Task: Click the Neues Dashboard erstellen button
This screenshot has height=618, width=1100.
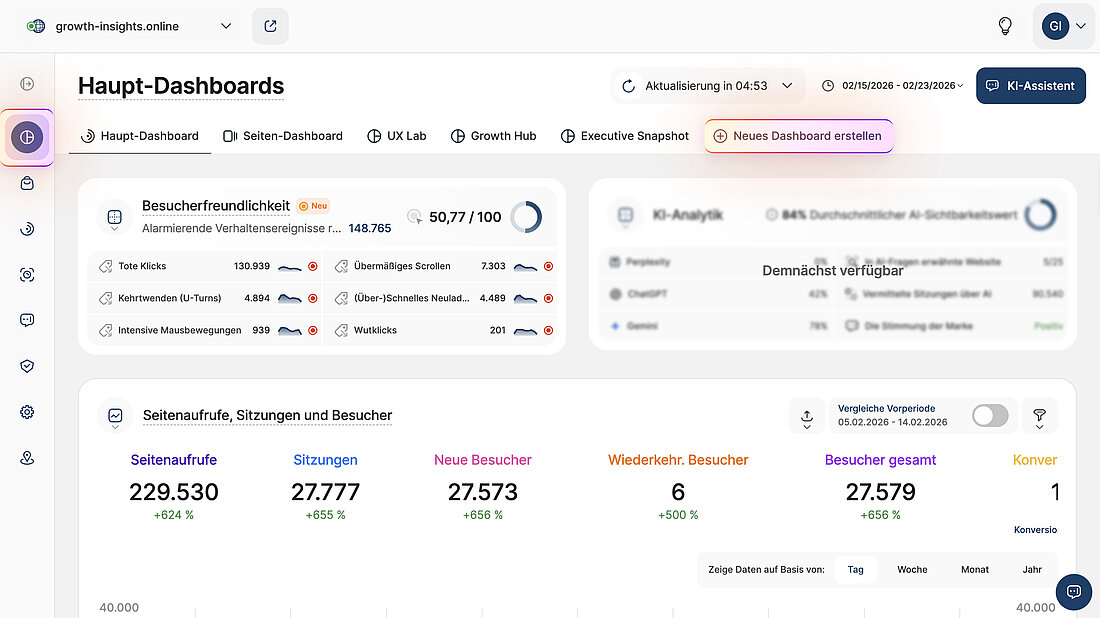Action: coord(798,135)
